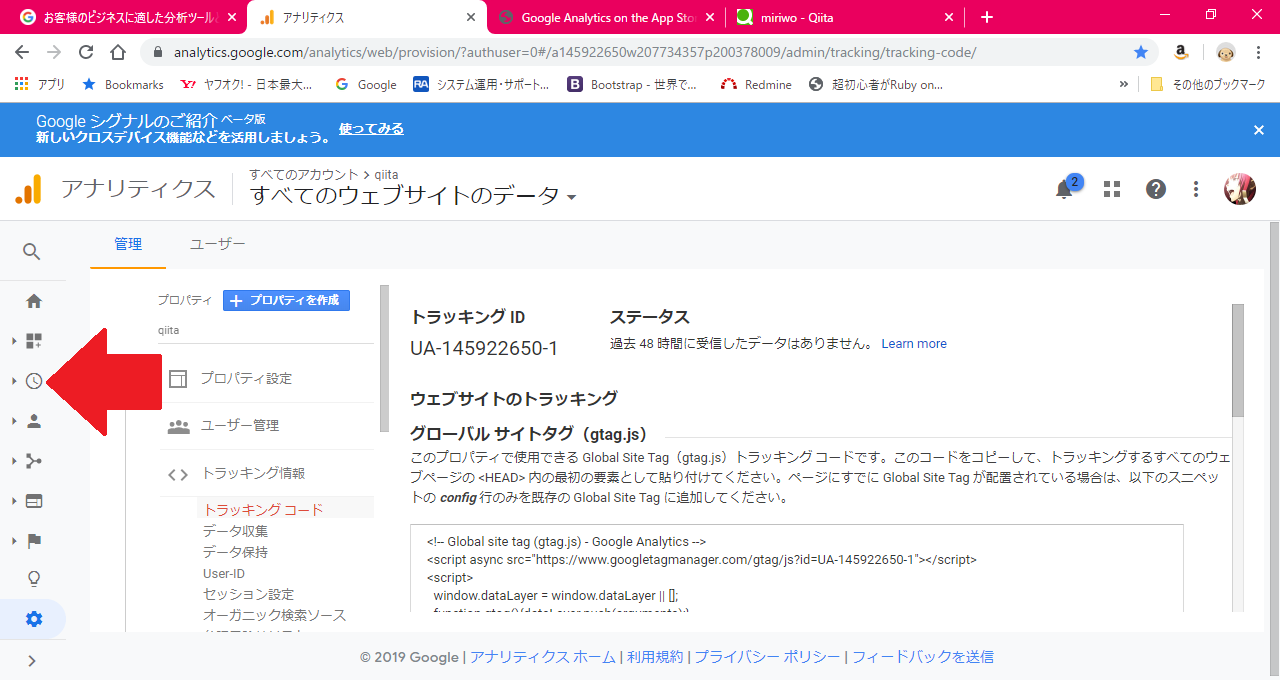The width and height of the screenshot is (1280, 680).
Task: Expand the Realtime section arrow
Action: 14,381
